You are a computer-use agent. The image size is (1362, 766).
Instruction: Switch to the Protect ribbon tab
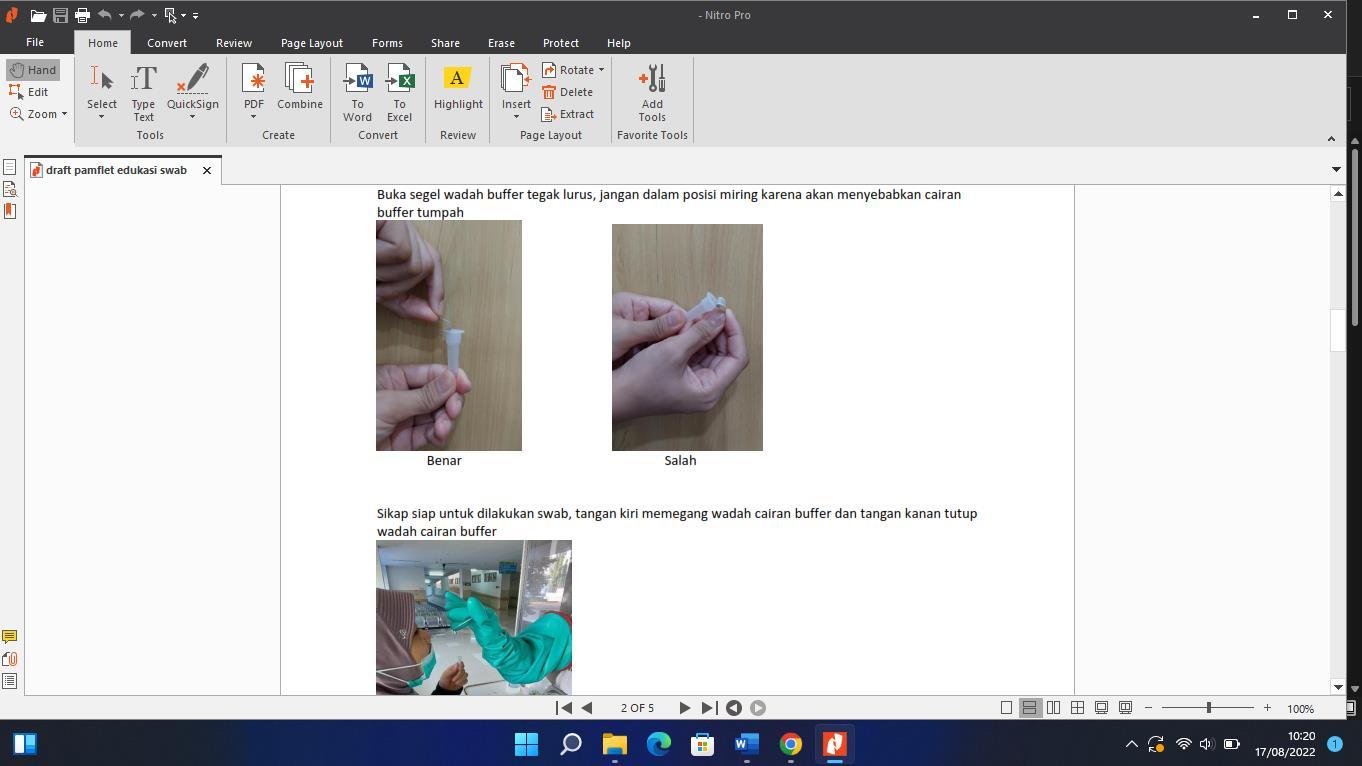point(561,43)
